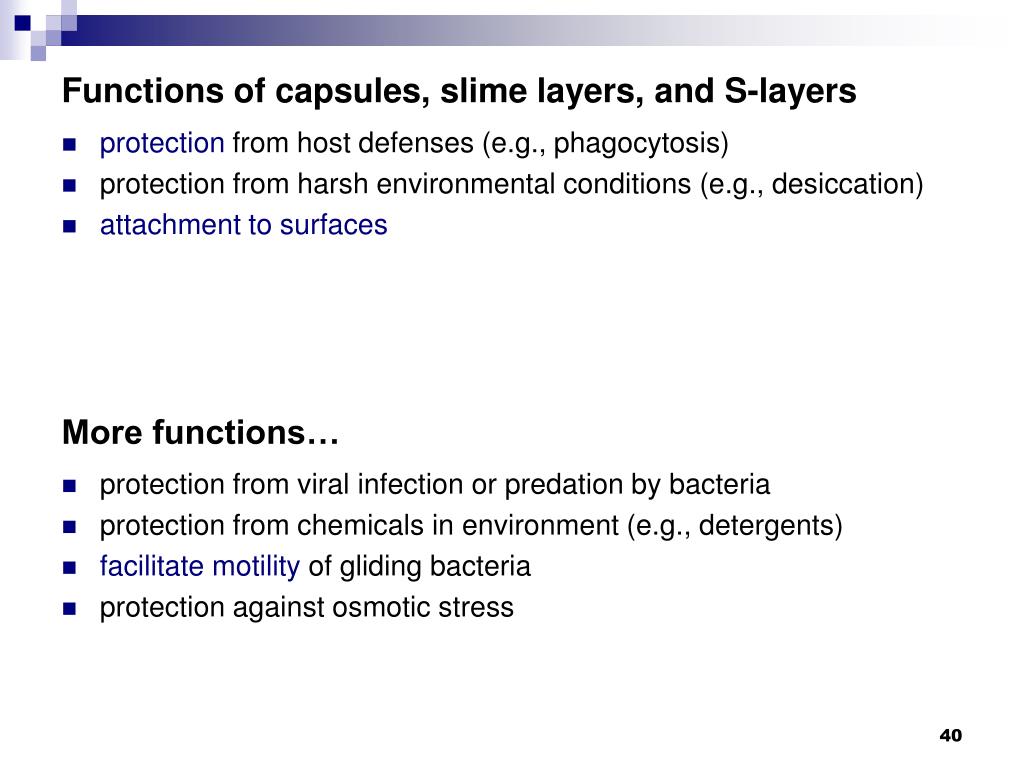This screenshot has width=1024, height=768.
Task: Click the square bullet before "protection from host defenses"
Action: [69, 144]
